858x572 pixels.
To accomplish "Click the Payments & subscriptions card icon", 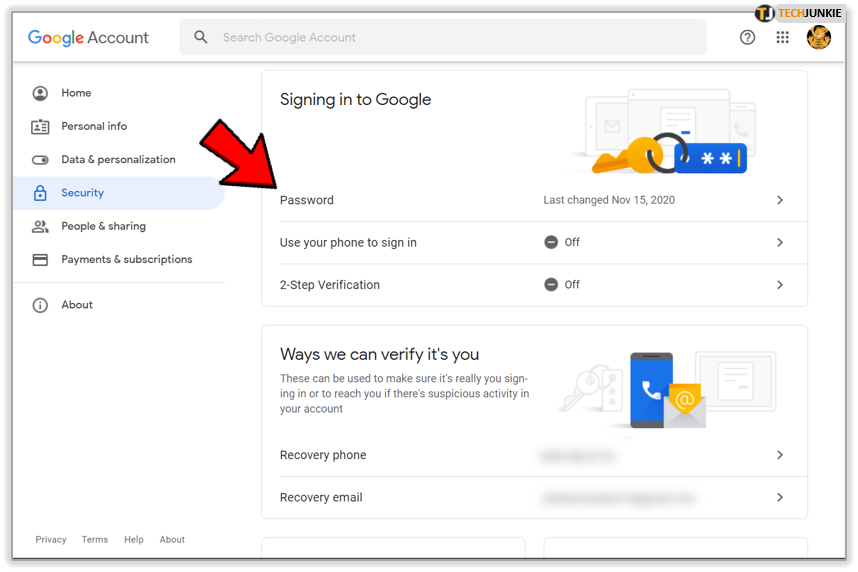I will [x=40, y=260].
